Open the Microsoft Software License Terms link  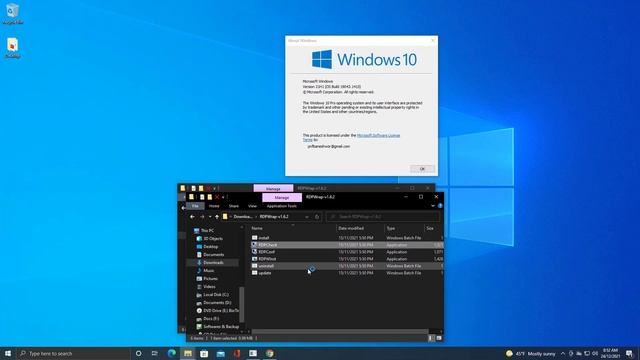[x=378, y=135]
